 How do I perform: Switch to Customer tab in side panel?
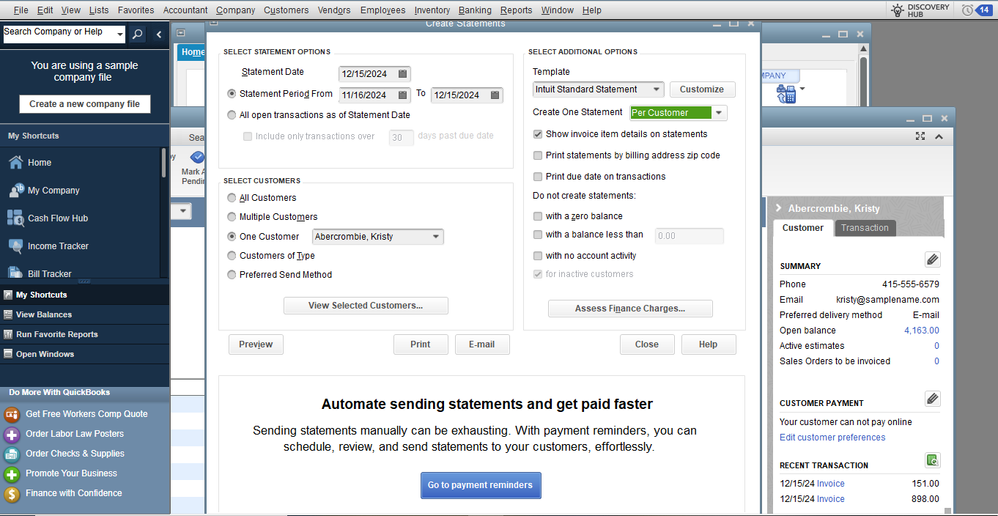pyautogui.click(x=803, y=228)
